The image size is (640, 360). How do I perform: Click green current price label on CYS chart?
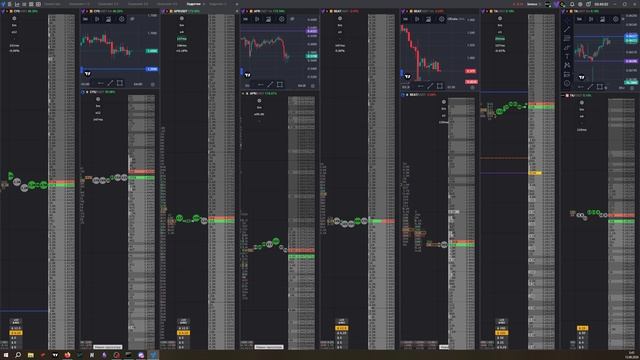152,51
